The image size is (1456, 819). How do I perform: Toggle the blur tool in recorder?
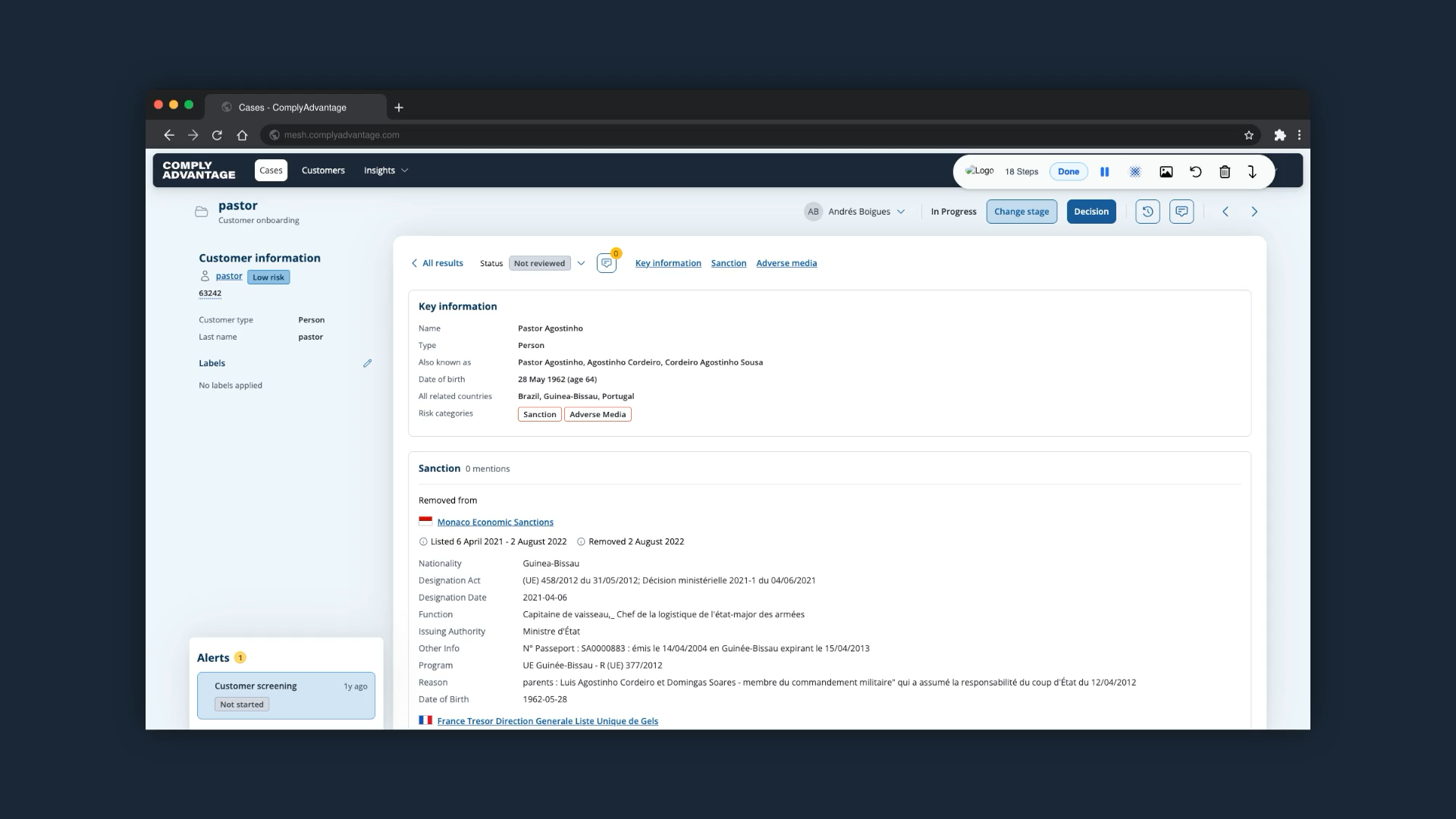(1135, 172)
